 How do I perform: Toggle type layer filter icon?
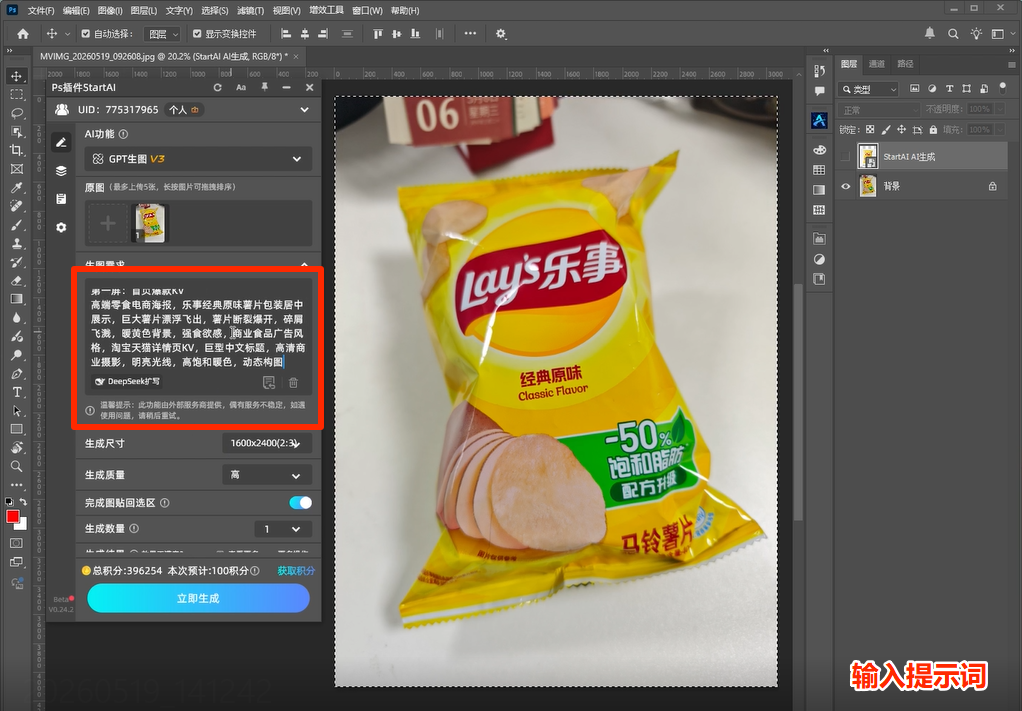click(950, 89)
